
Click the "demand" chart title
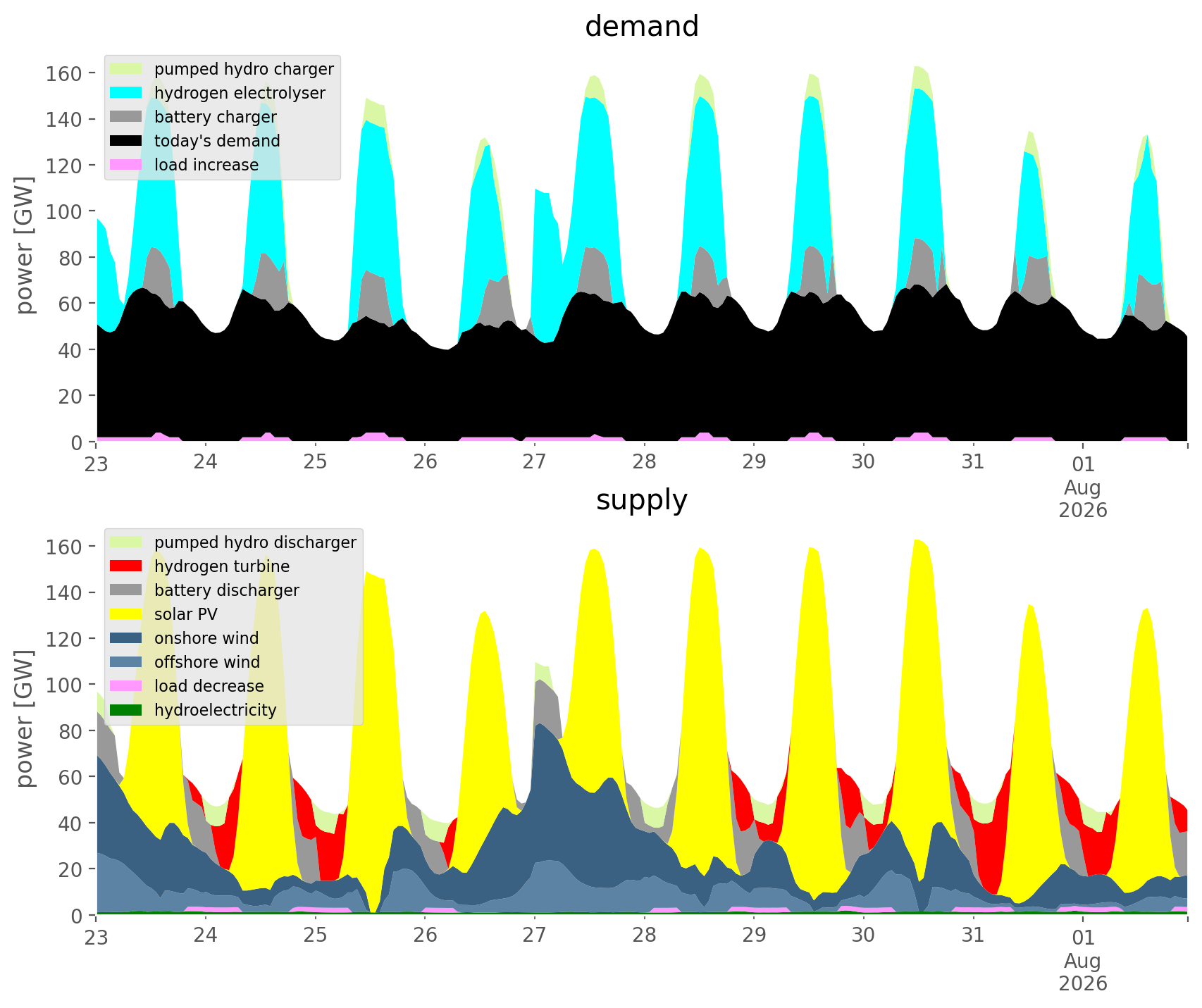pyautogui.click(x=642, y=27)
